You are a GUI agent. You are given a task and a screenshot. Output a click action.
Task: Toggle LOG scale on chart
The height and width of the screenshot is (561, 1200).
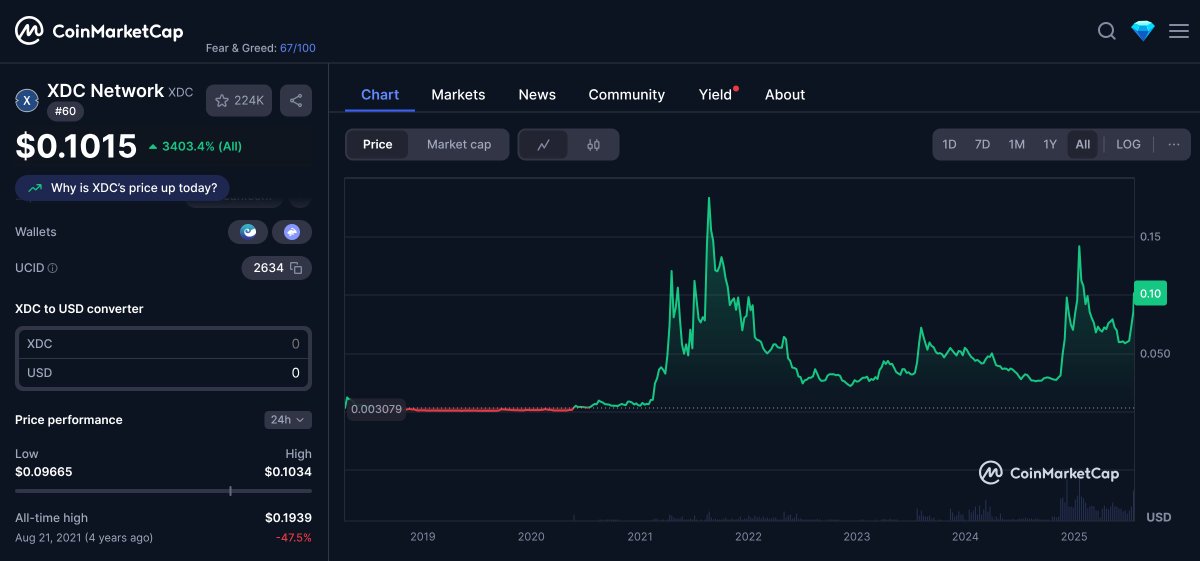coord(1129,145)
